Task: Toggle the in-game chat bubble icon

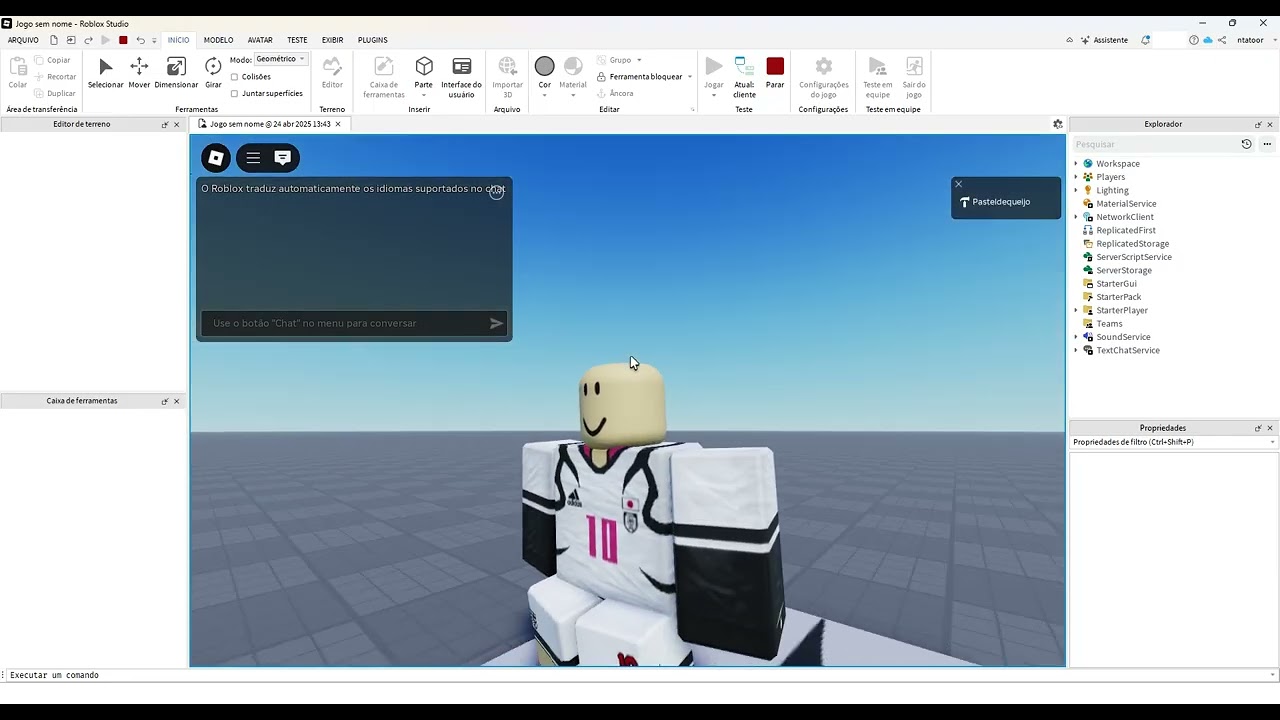Action: click(x=283, y=158)
